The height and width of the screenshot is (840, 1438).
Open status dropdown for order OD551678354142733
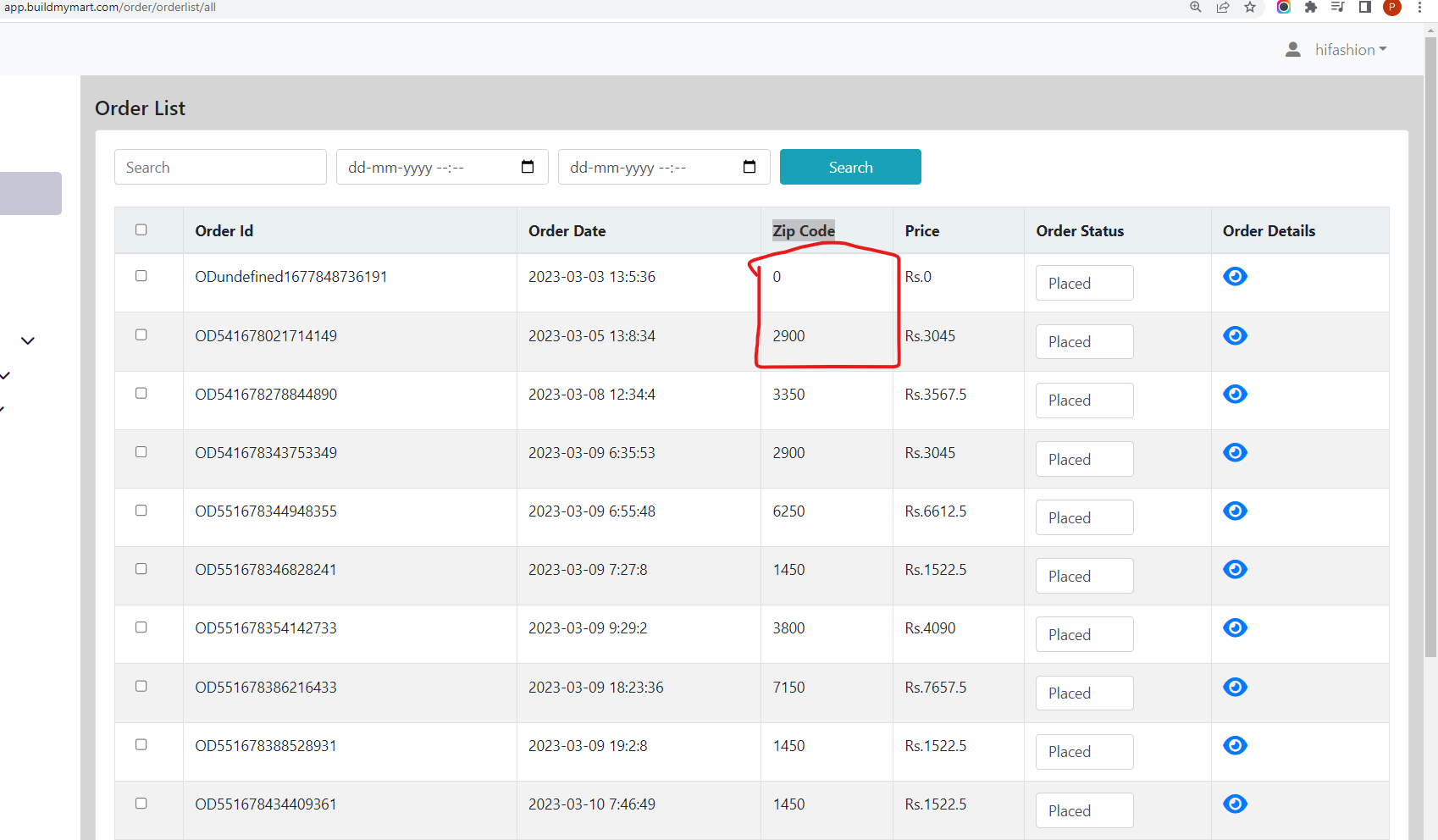pos(1084,634)
